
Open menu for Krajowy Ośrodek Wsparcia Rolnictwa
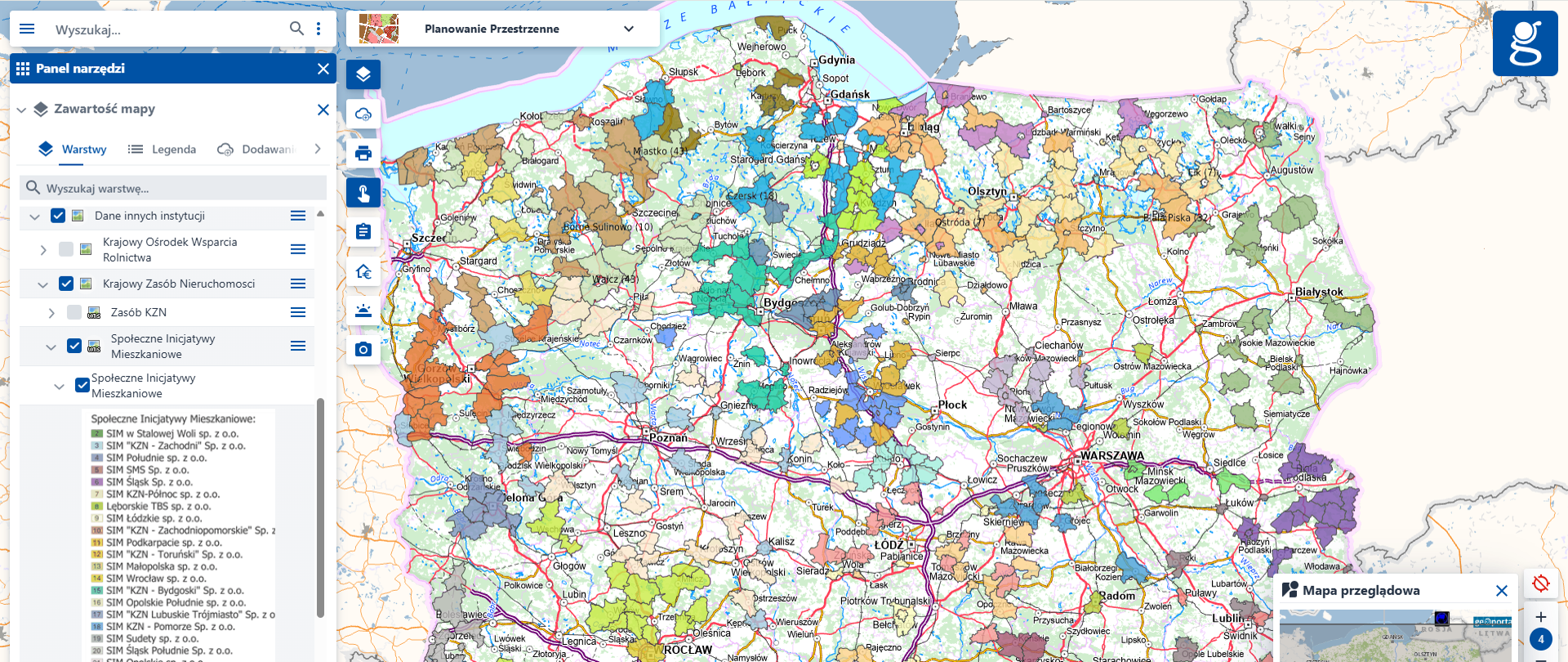pos(298,249)
